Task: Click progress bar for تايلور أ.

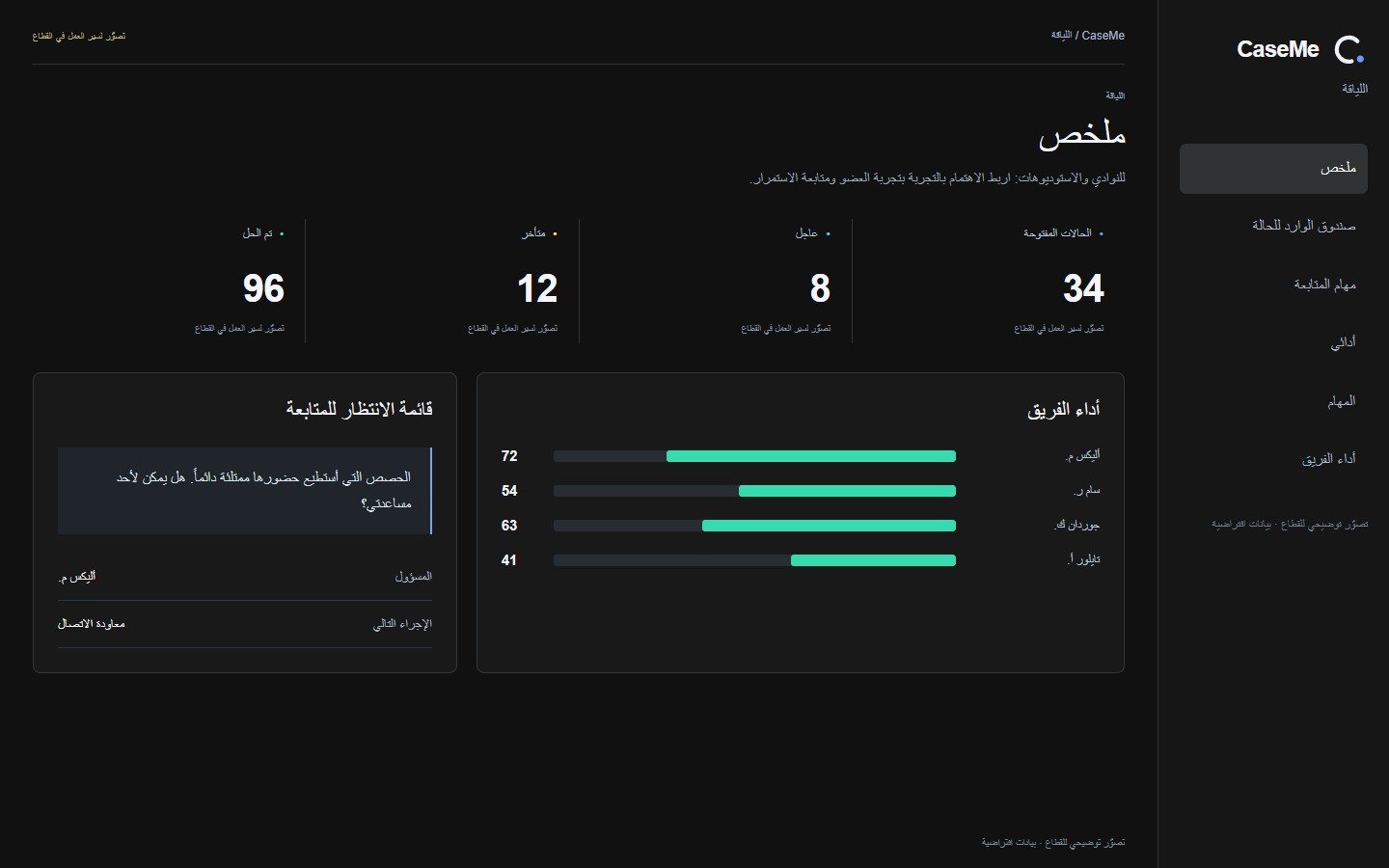Action: pyautogui.click(x=754, y=560)
